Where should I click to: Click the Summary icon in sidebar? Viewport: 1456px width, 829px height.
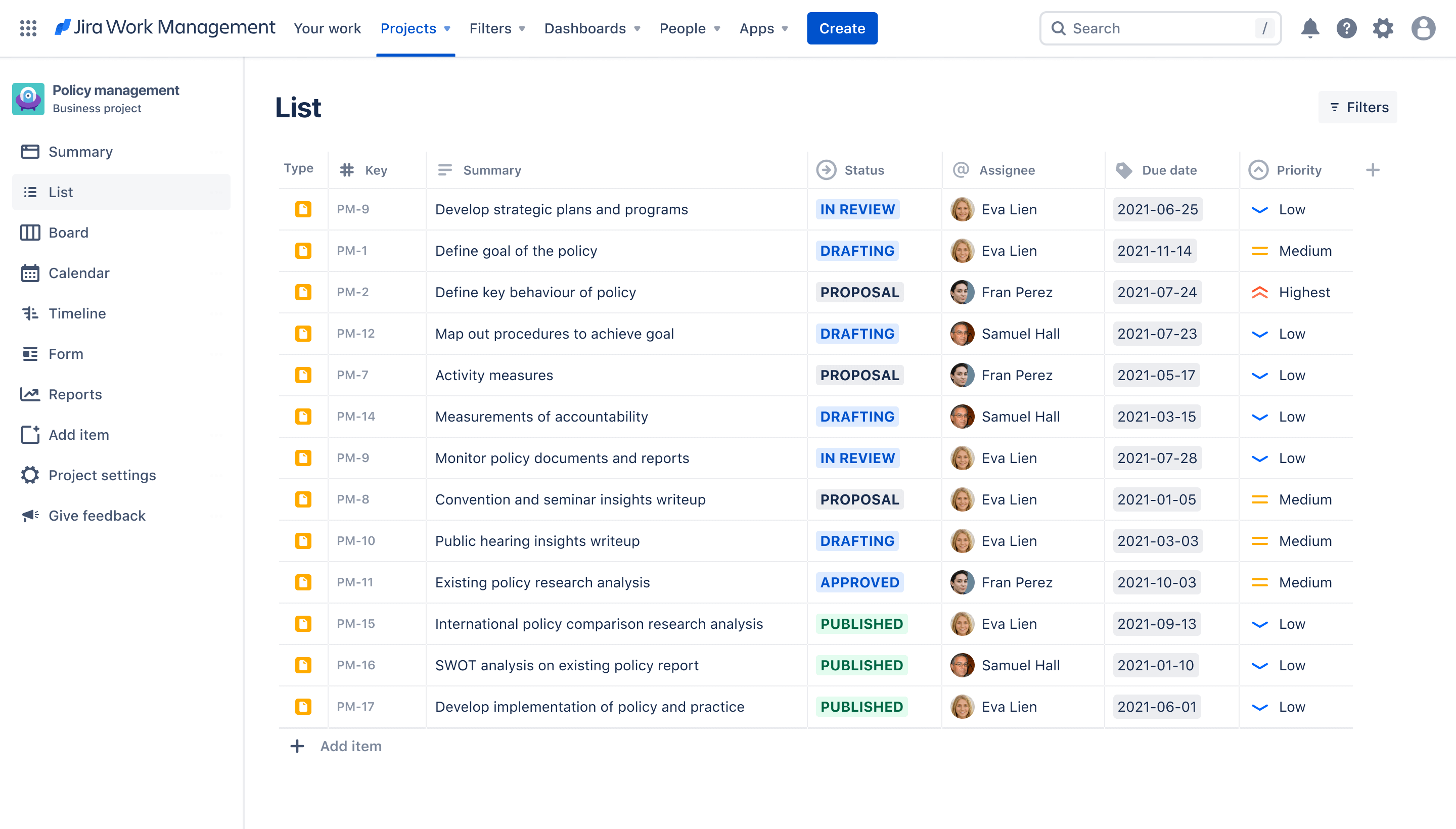30,151
